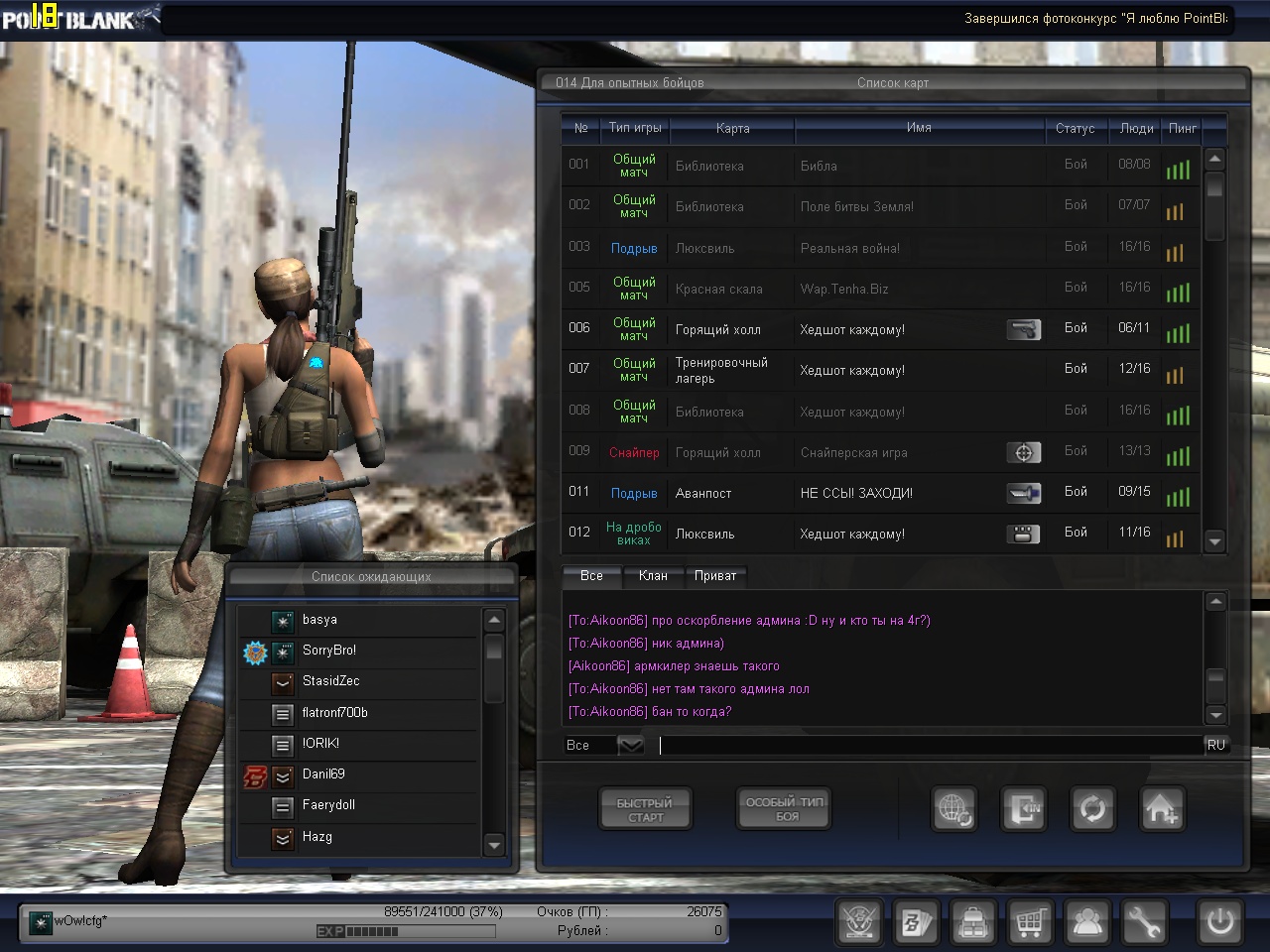Sort rooms by the № column header
Image resolution: width=1270 pixels, height=952 pixels.
point(581,128)
